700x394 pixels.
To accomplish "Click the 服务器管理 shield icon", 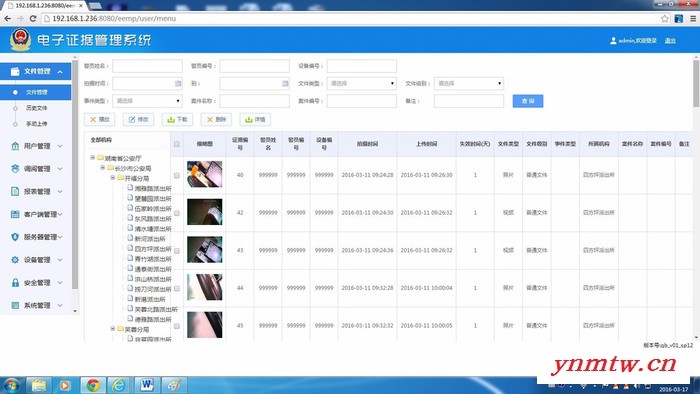I will [x=15, y=237].
